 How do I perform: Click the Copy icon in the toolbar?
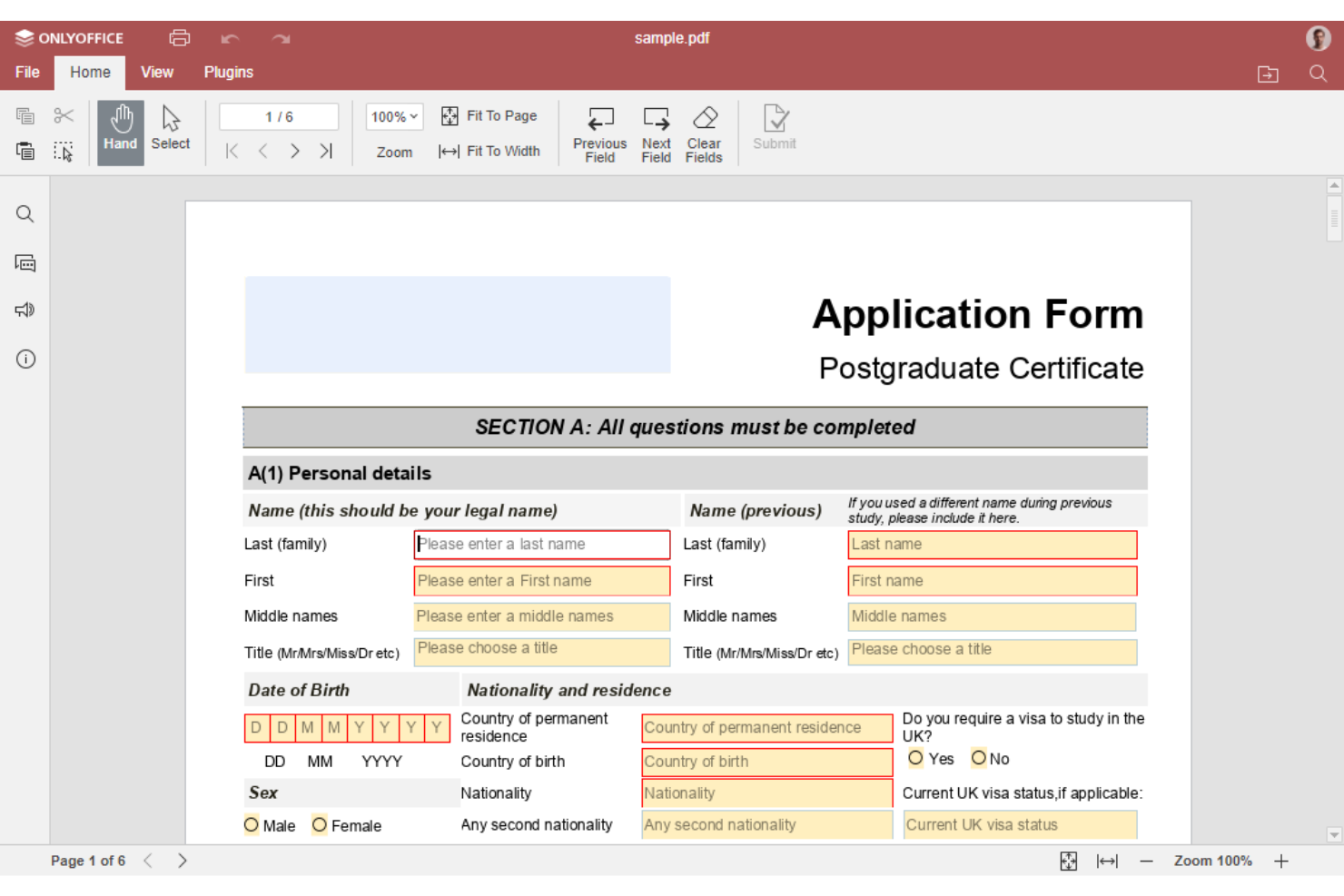click(25, 115)
